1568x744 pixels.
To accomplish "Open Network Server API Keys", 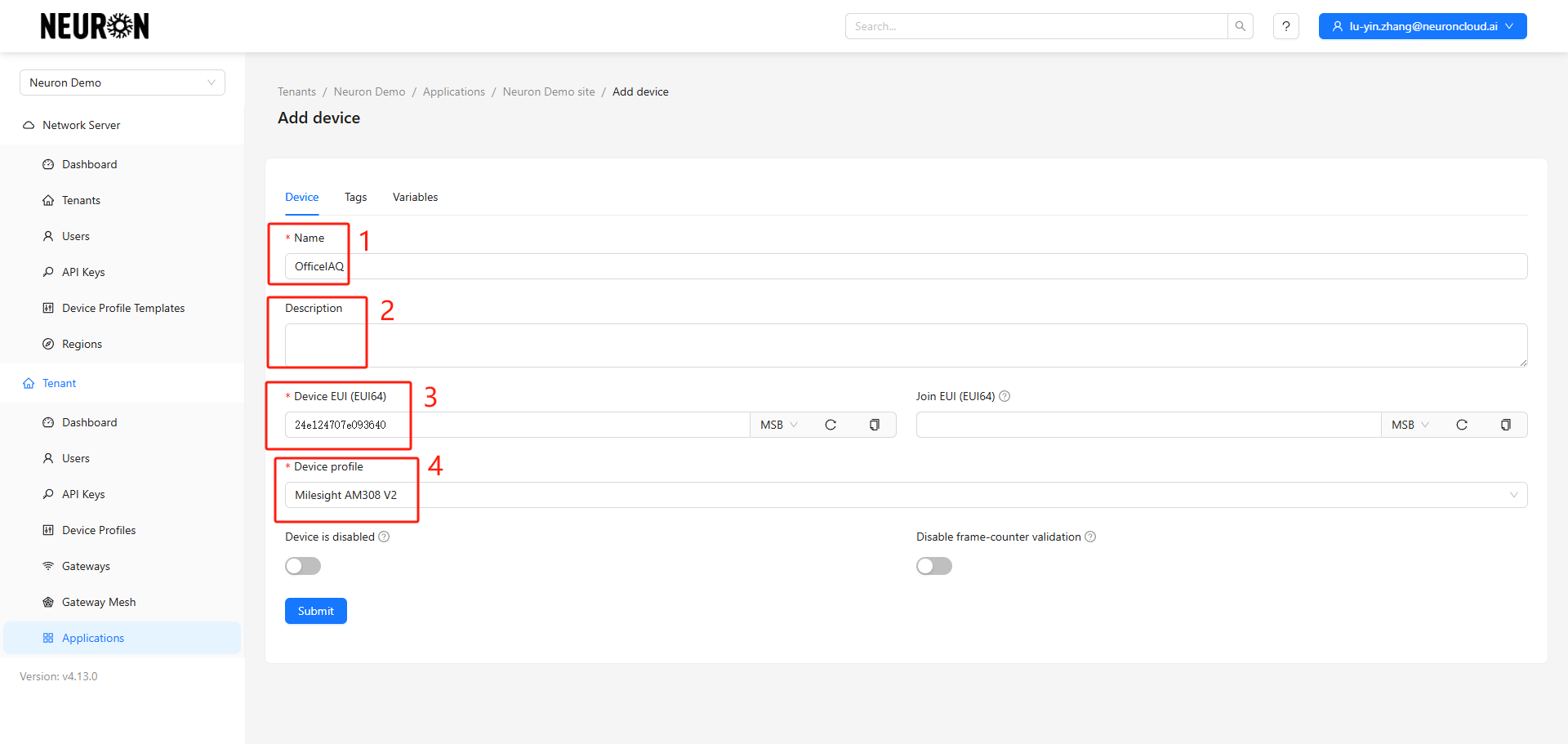I will 122,272.
